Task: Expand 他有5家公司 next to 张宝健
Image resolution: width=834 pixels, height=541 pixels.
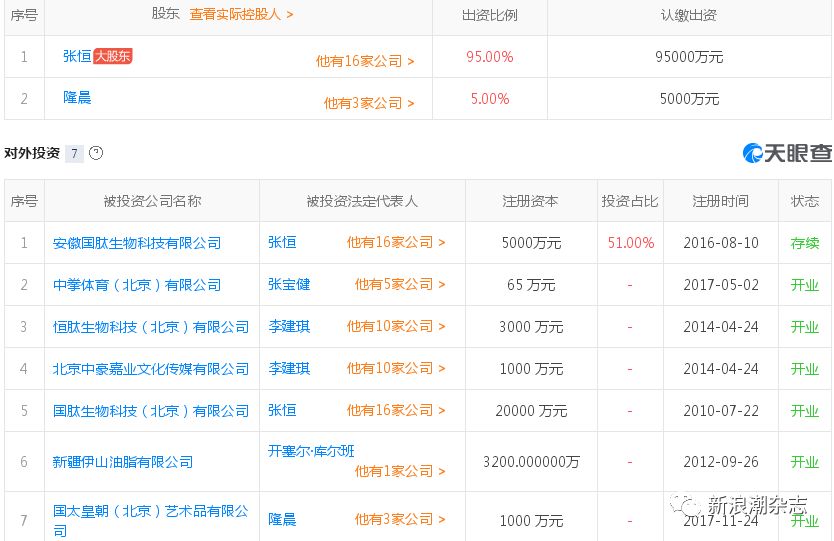Action: 399,285
